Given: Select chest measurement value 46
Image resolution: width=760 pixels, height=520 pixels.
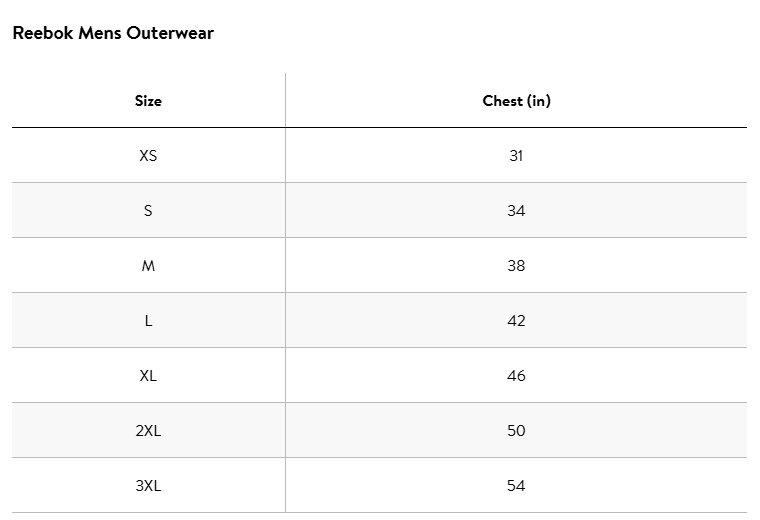Looking at the screenshot, I should point(516,376).
